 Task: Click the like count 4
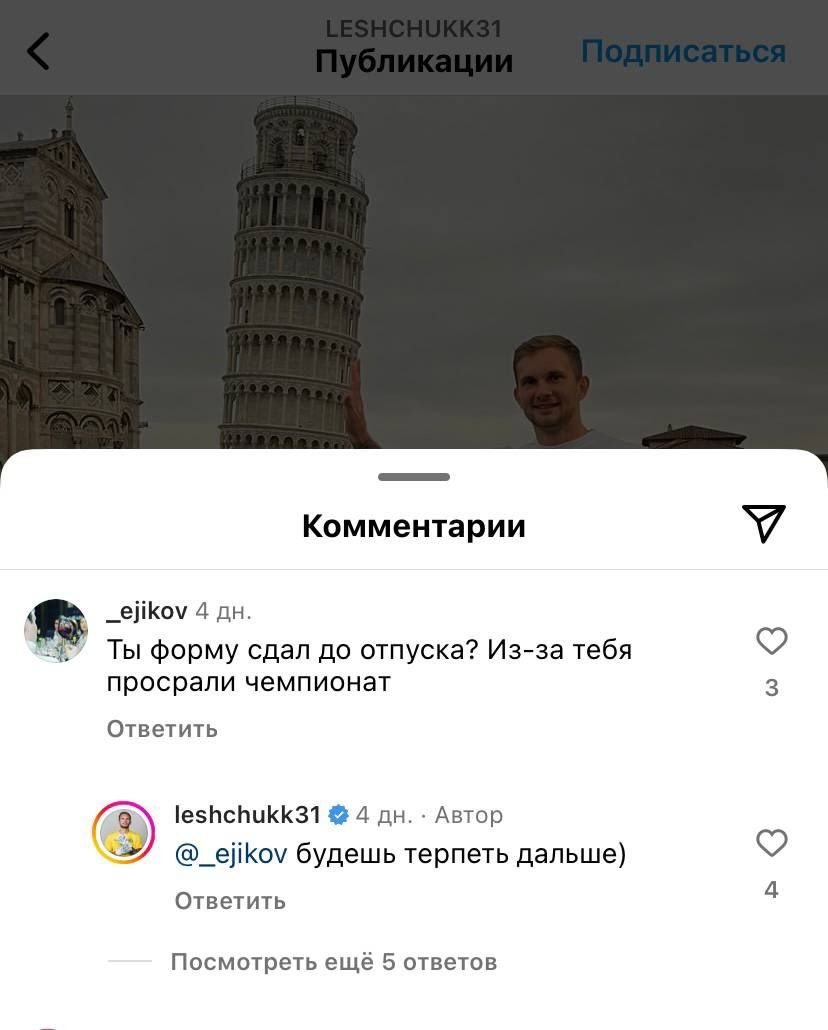click(x=771, y=890)
